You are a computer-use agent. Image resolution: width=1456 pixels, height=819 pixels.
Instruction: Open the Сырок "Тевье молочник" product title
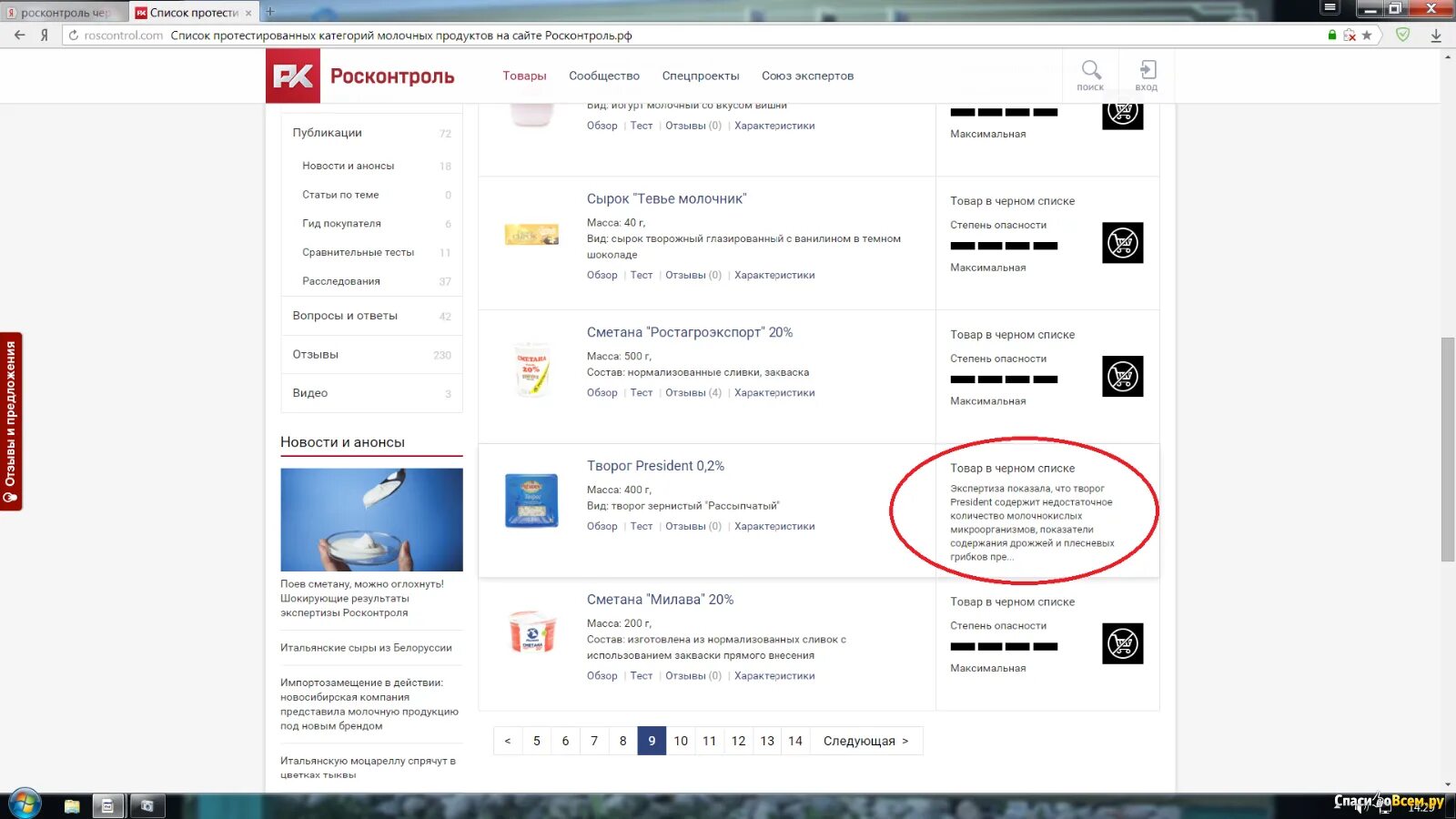point(666,199)
